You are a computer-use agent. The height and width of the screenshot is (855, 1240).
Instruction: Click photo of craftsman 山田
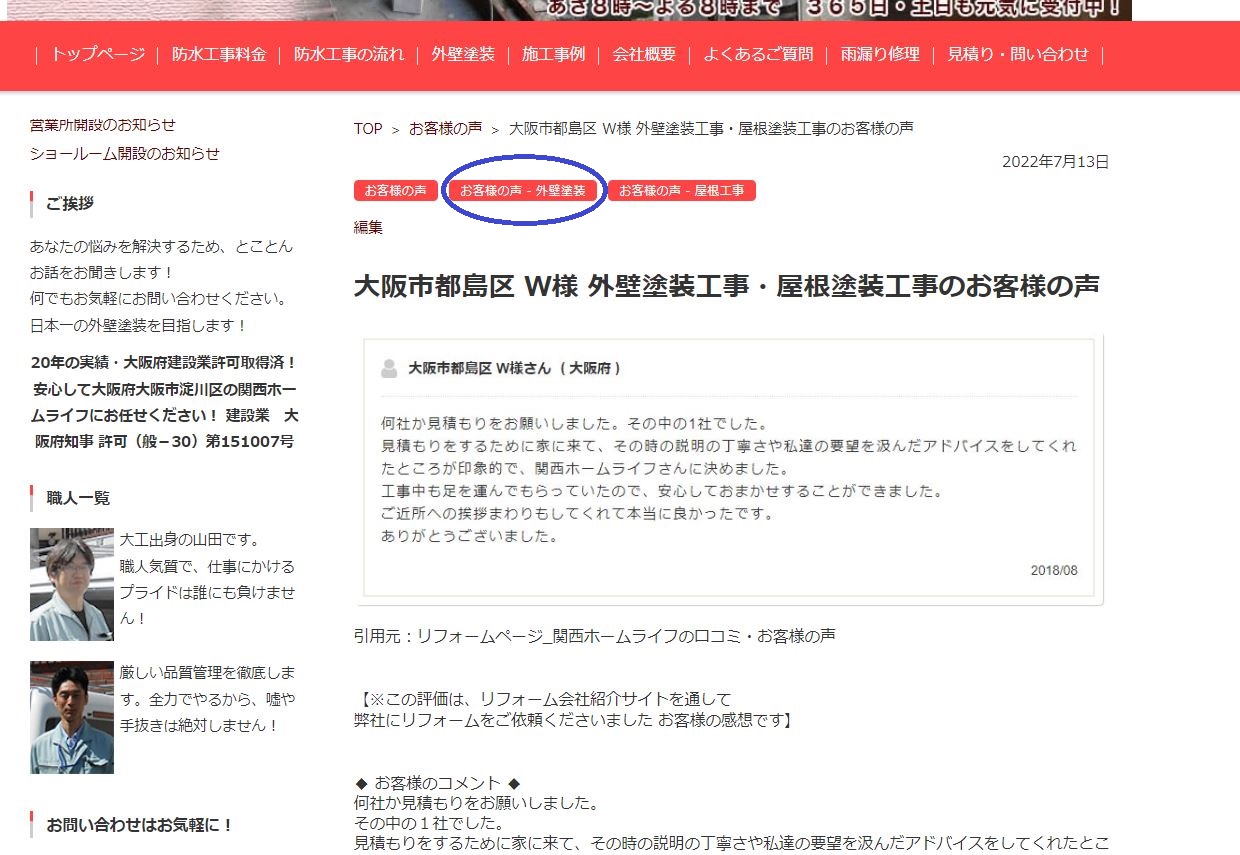(72, 584)
